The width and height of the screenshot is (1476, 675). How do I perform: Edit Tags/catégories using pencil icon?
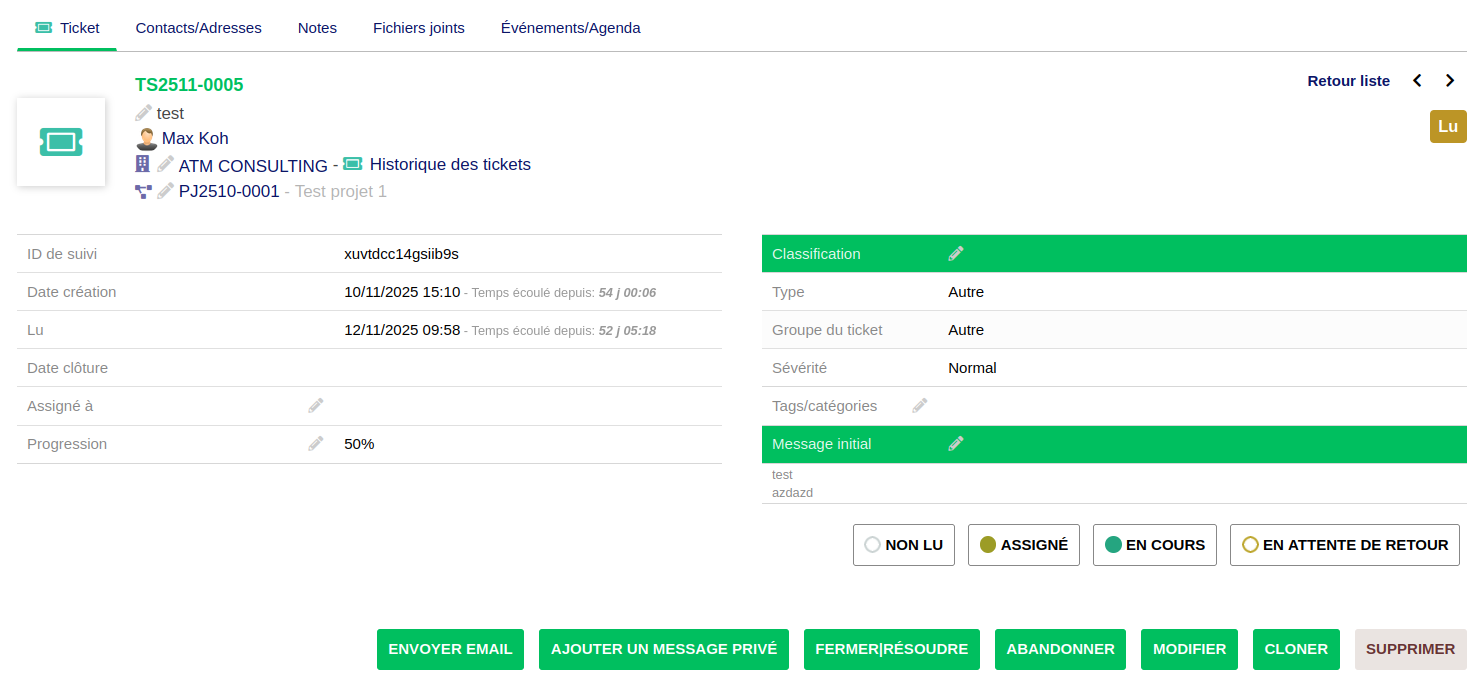920,406
